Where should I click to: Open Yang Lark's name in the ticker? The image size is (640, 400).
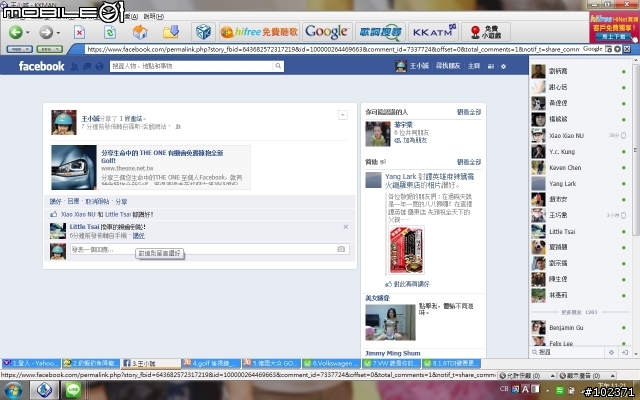[400, 176]
